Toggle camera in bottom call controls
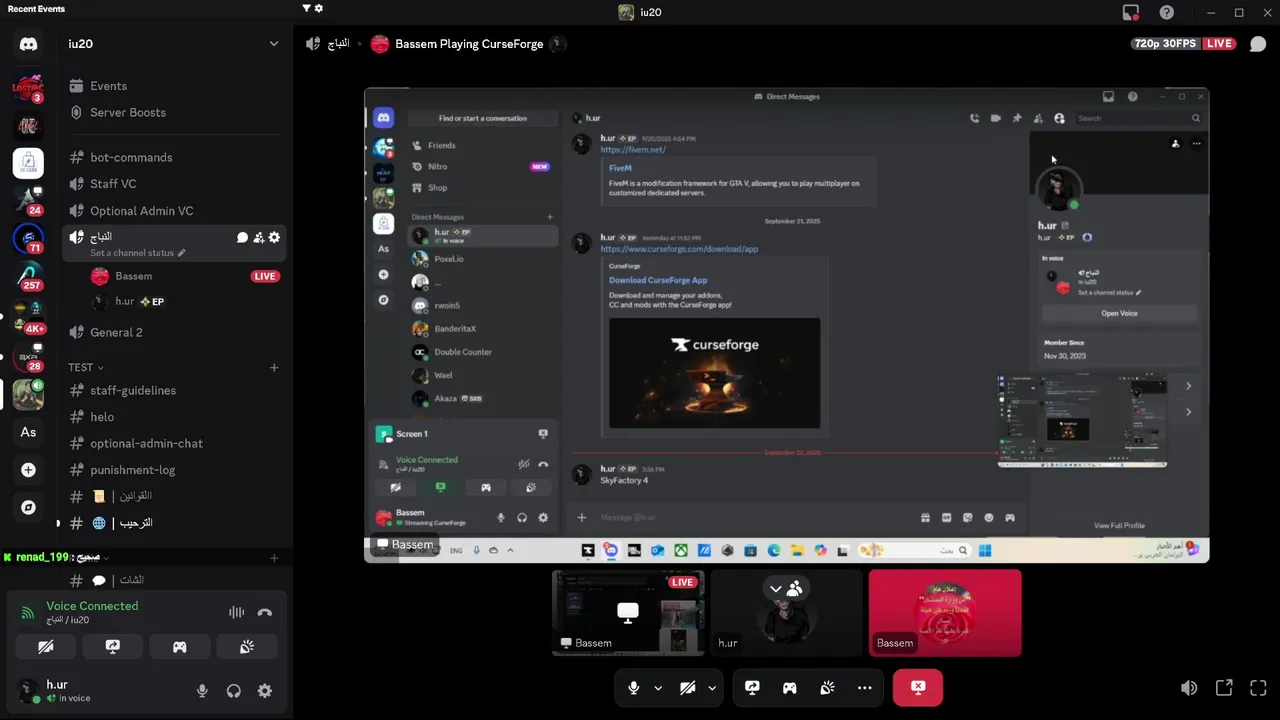This screenshot has height=720, width=1280. coord(688,688)
